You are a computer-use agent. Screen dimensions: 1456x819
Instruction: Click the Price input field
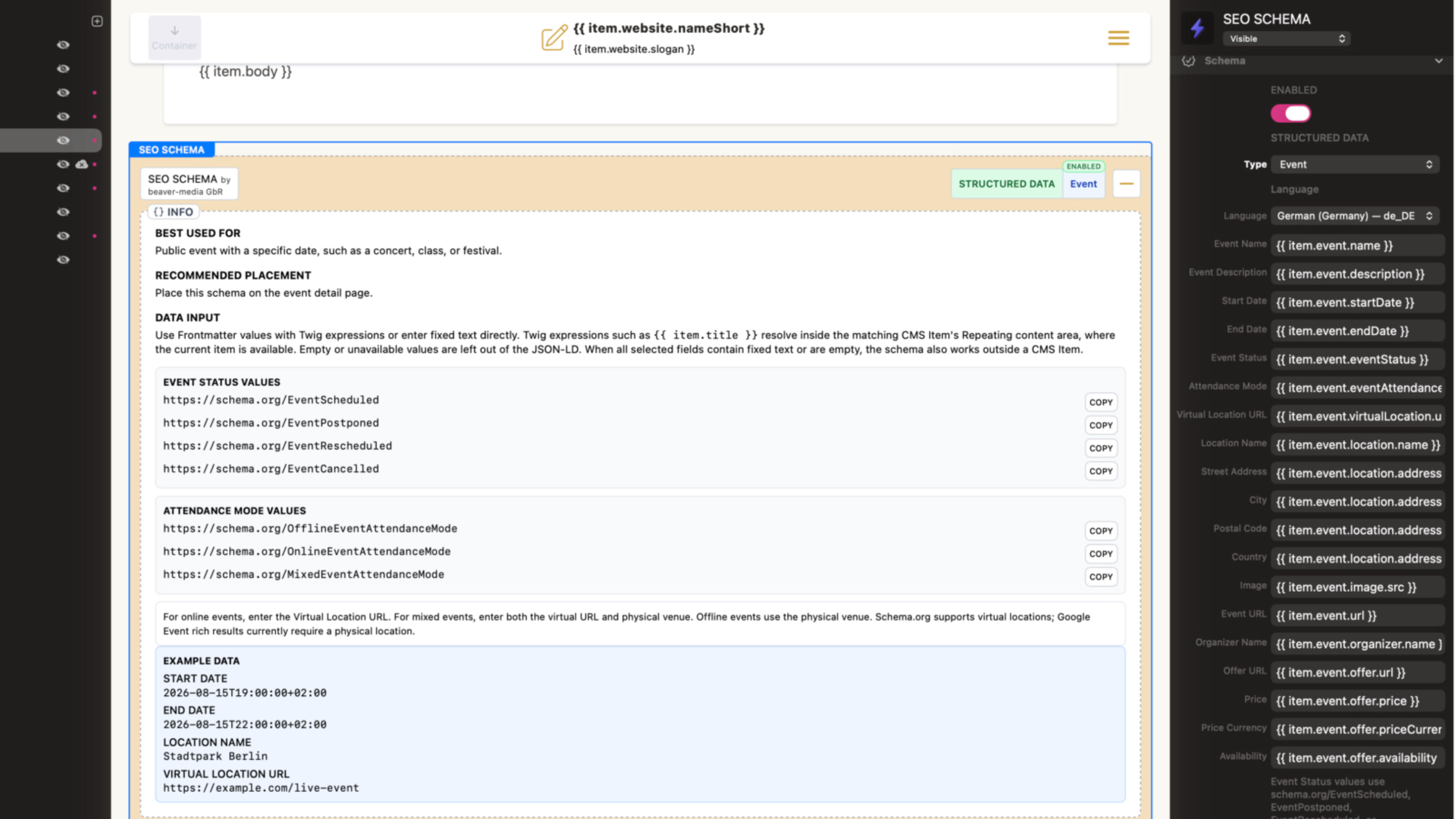[1358, 701]
